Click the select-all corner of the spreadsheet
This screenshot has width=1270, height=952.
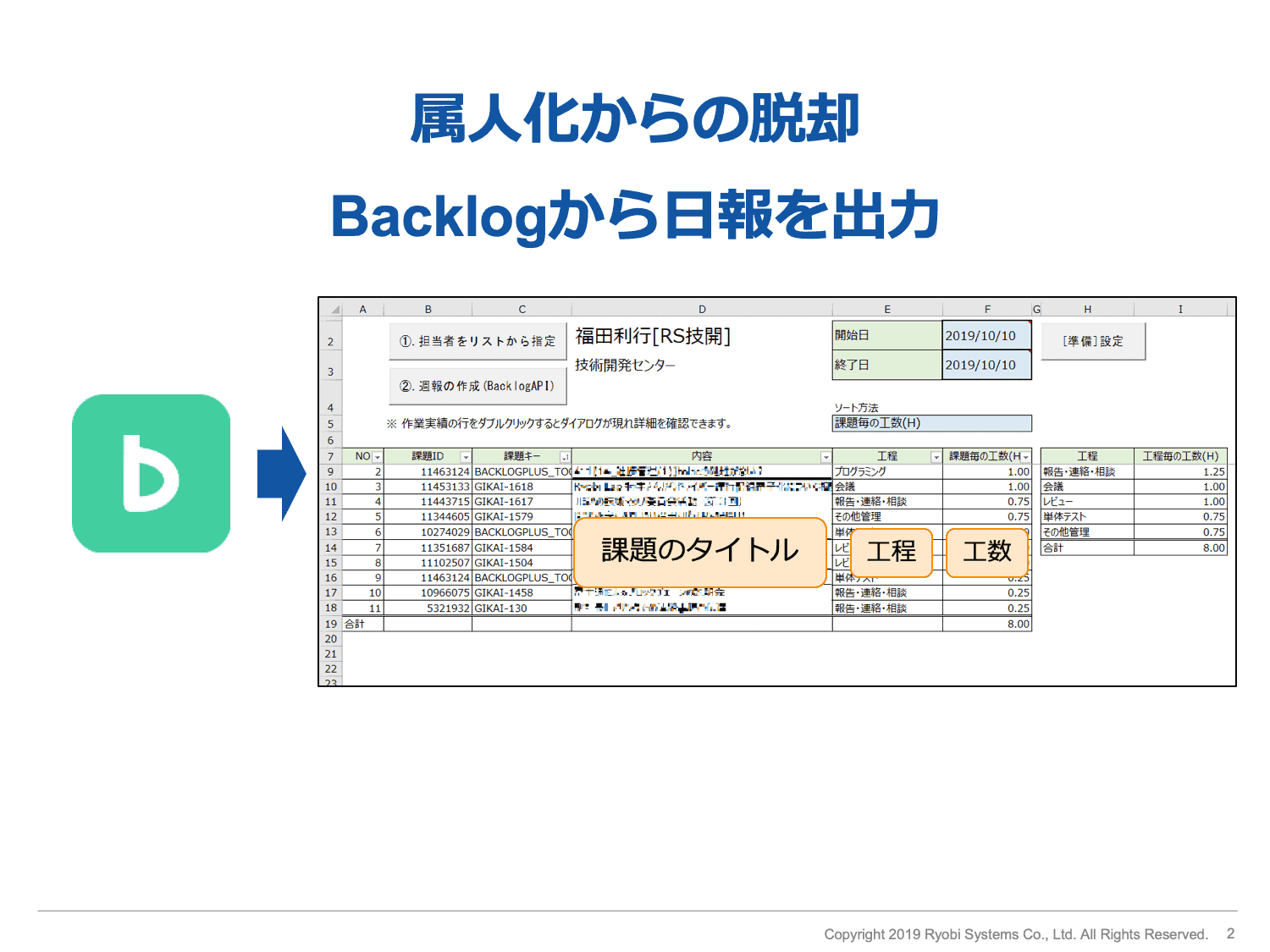coord(331,309)
